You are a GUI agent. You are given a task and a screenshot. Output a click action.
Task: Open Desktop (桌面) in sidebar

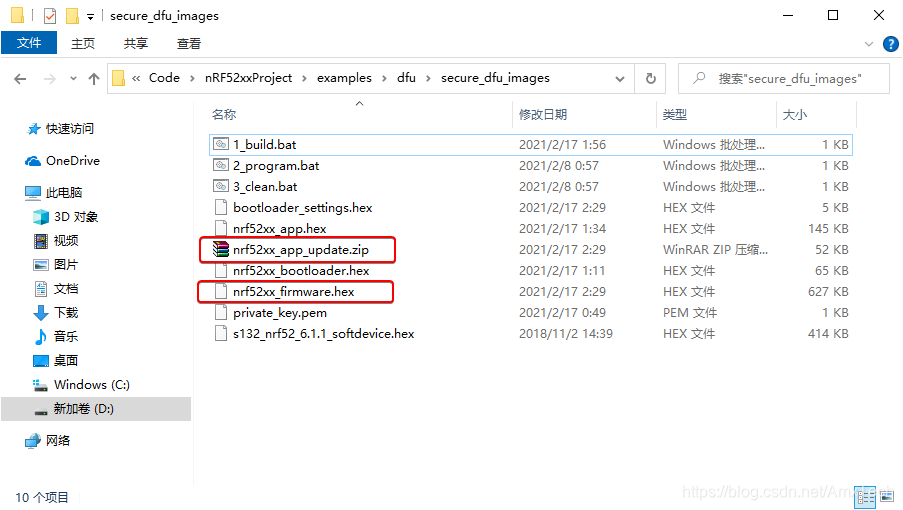tap(56, 360)
